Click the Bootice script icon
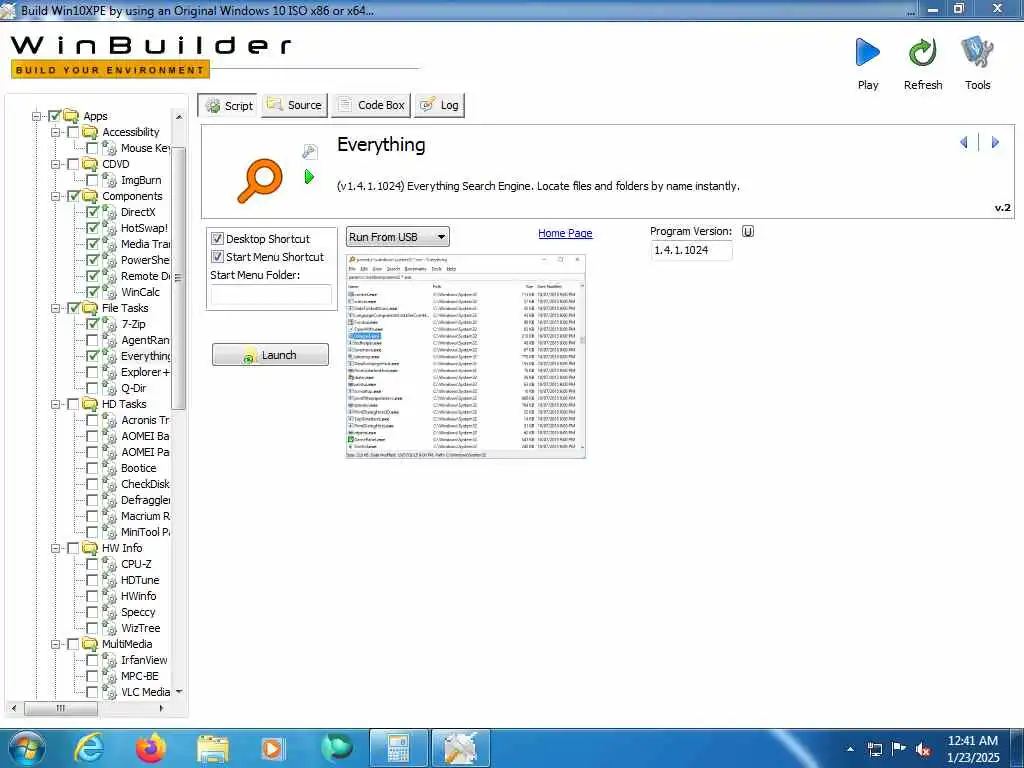Viewport: 1024px width, 768px height. [110, 468]
